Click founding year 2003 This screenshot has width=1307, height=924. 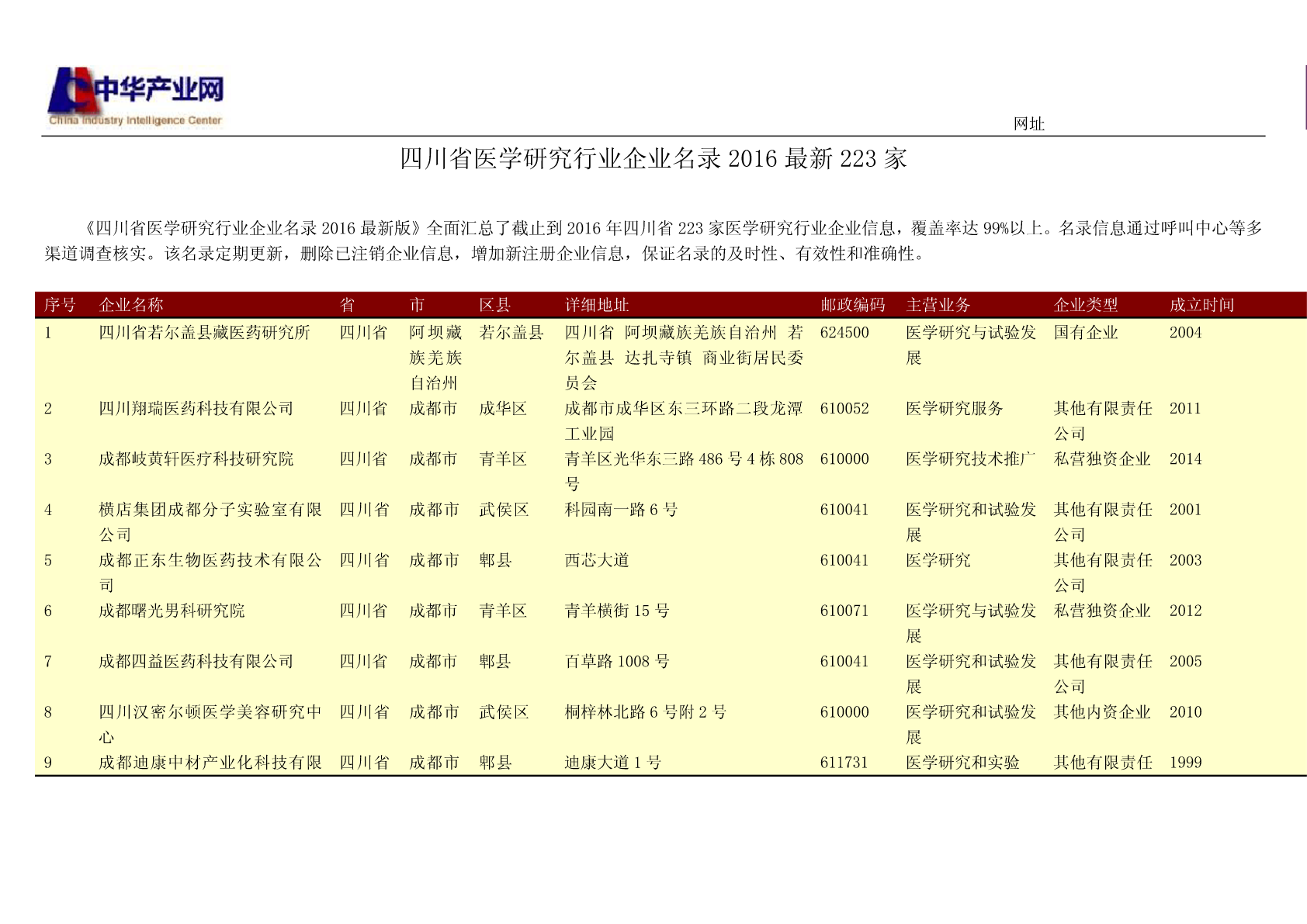tap(1186, 560)
